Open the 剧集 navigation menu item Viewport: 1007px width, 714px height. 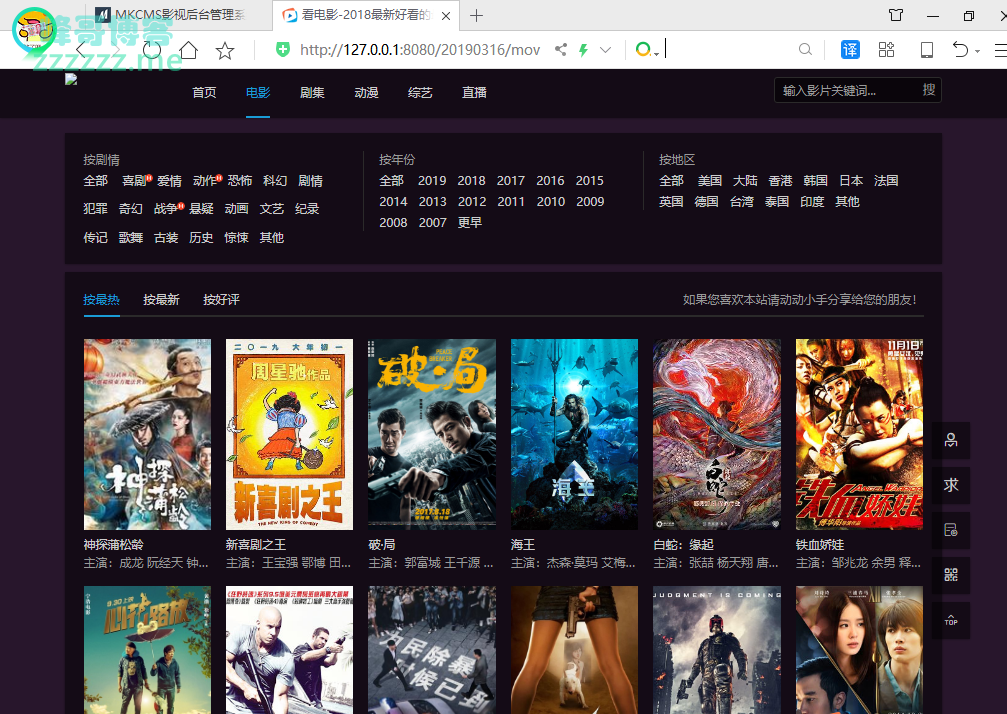312,93
